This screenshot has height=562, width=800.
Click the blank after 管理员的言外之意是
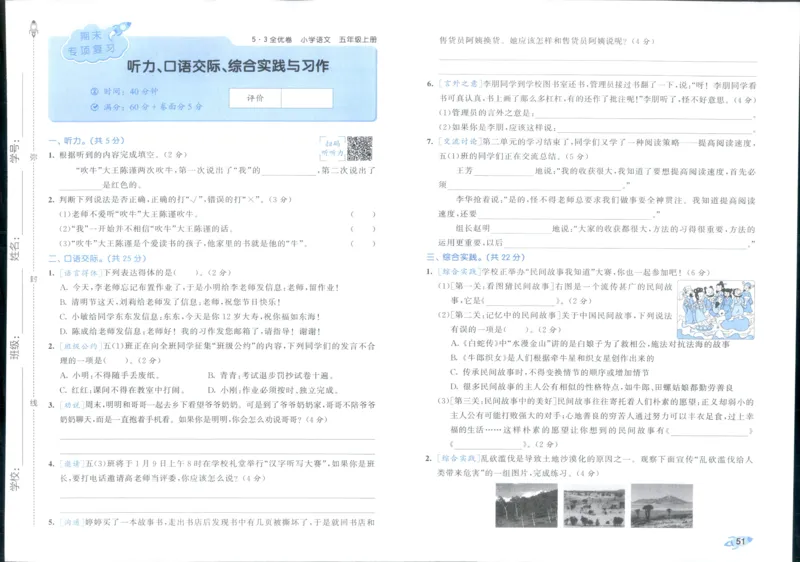[x=644, y=114]
